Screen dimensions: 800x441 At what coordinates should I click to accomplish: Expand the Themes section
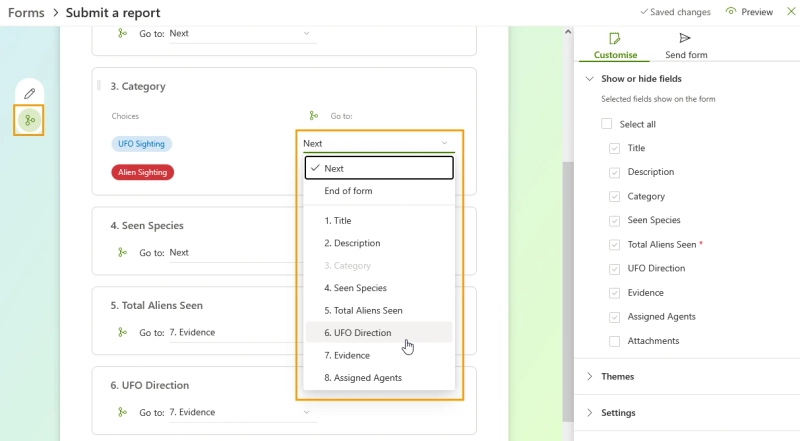(589, 376)
